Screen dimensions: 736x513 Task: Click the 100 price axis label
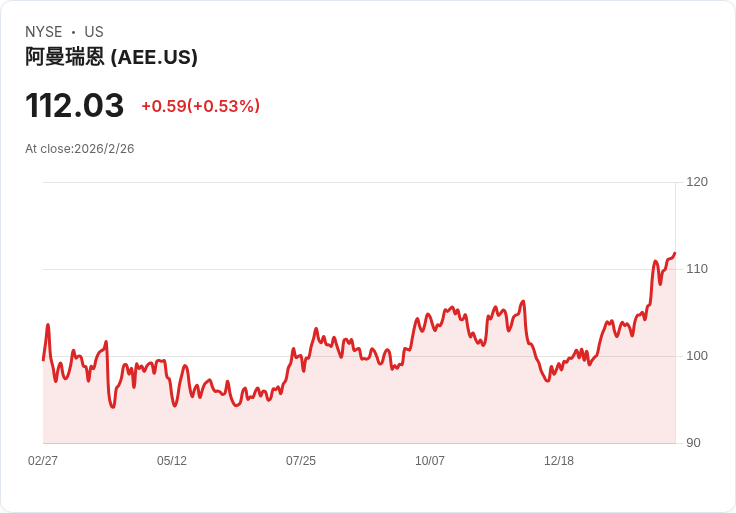pos(697,356)
